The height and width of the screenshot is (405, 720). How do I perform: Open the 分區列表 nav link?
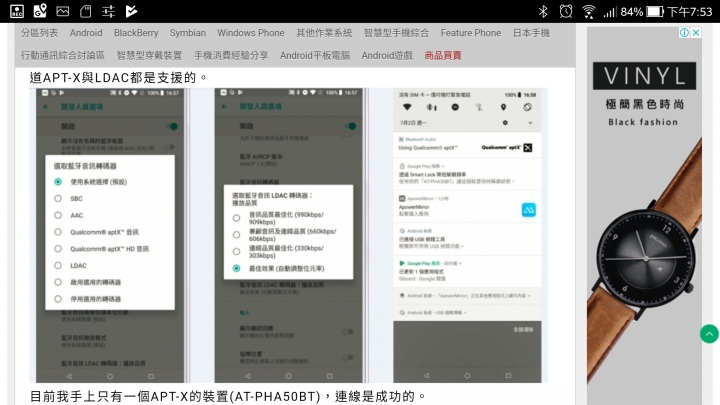(39, 33)
